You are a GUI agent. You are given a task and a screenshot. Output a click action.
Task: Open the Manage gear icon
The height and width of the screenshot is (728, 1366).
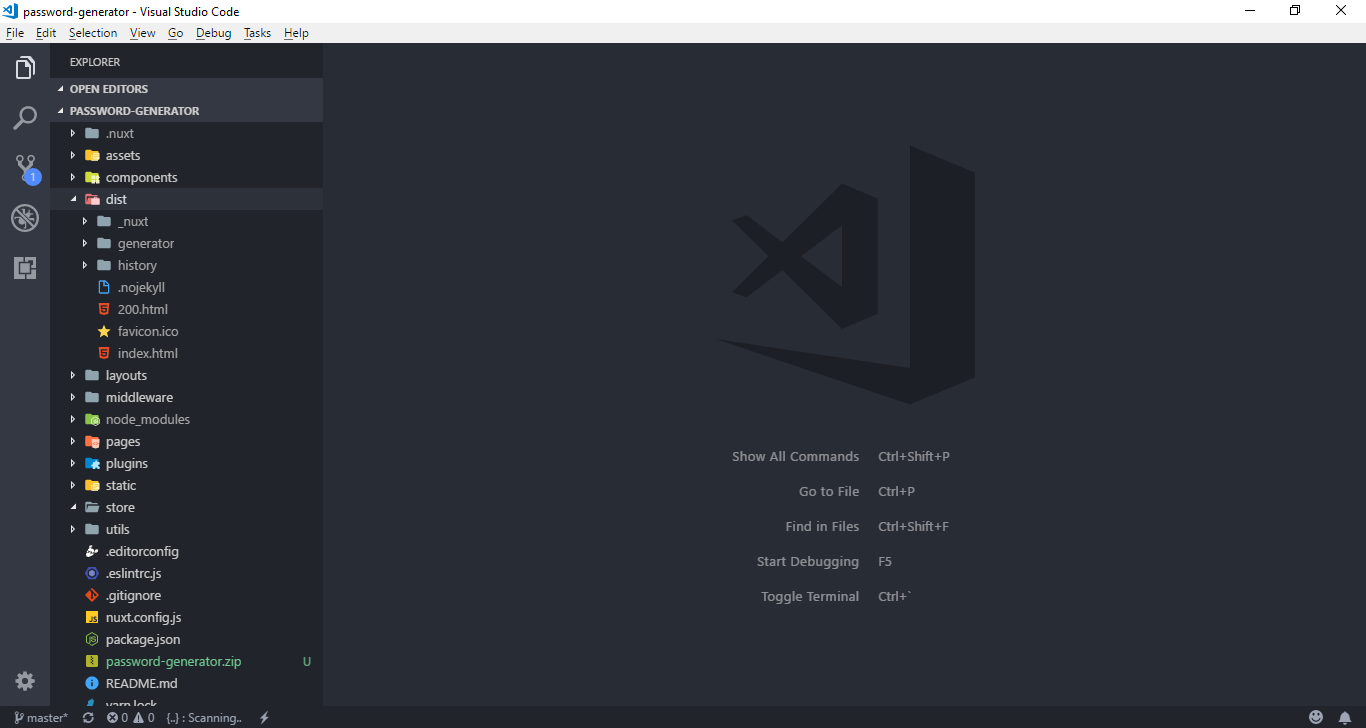(x=25, y=681)
